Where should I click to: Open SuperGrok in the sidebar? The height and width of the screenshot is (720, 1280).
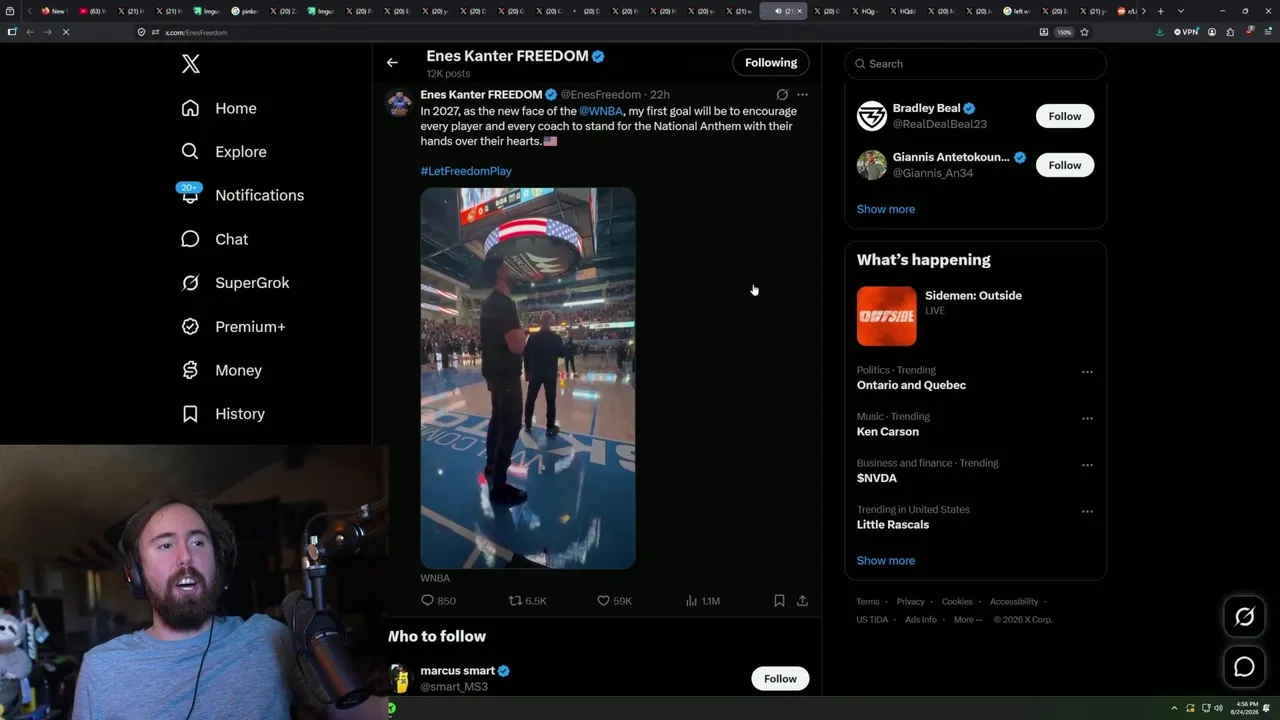tap(235, 283)
